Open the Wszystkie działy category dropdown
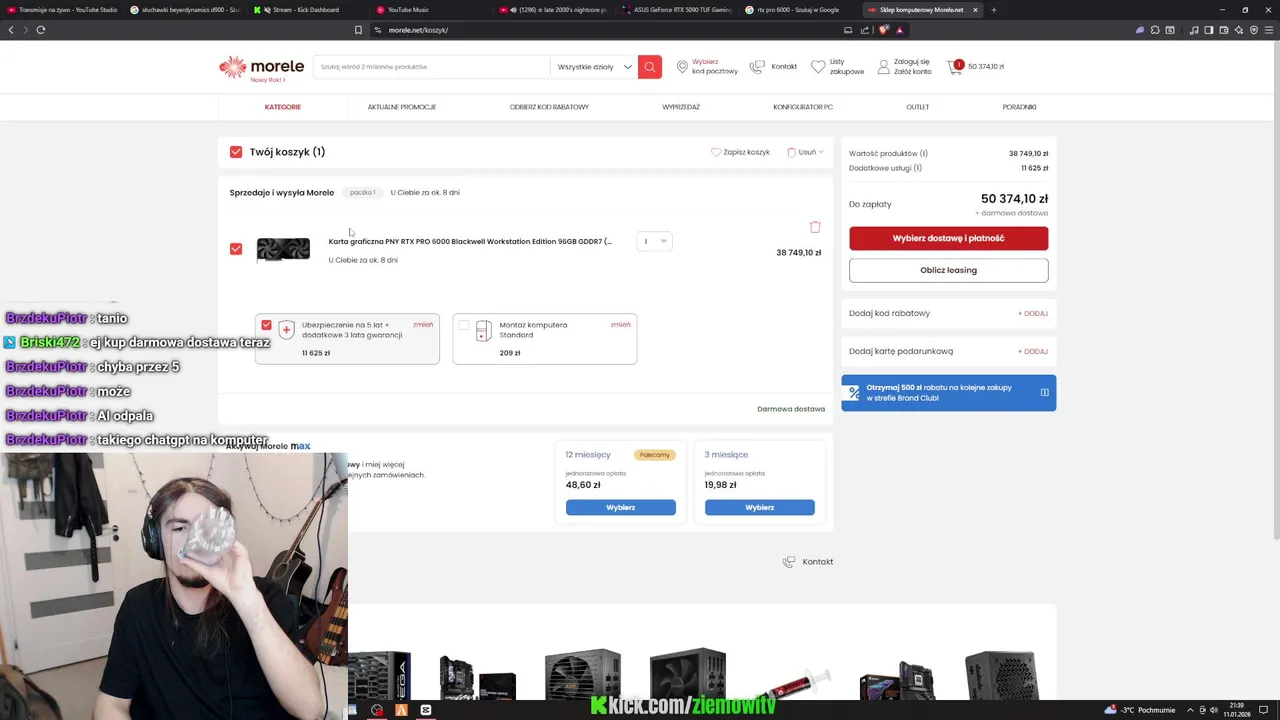The image size is (1280, 720). coord(594,67)
